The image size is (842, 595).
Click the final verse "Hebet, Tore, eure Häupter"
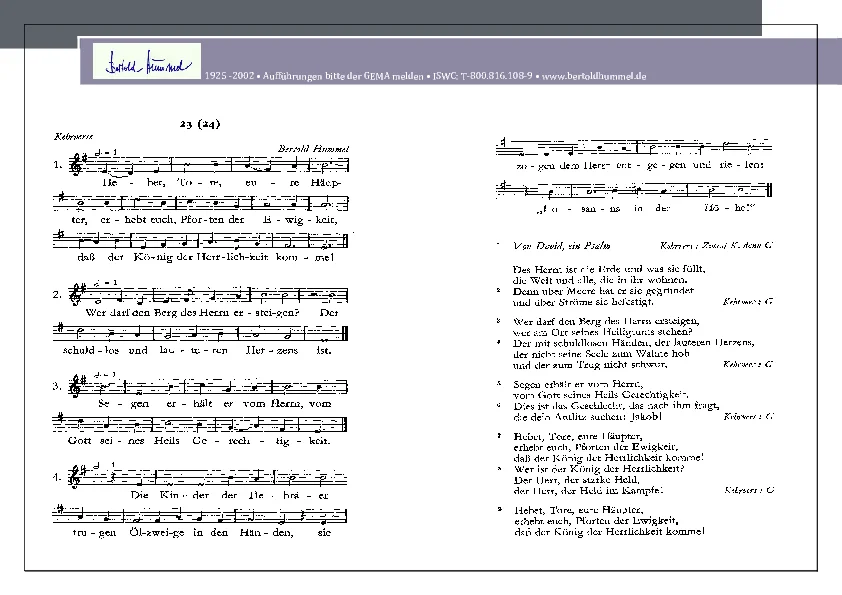(x=609, y=520)
